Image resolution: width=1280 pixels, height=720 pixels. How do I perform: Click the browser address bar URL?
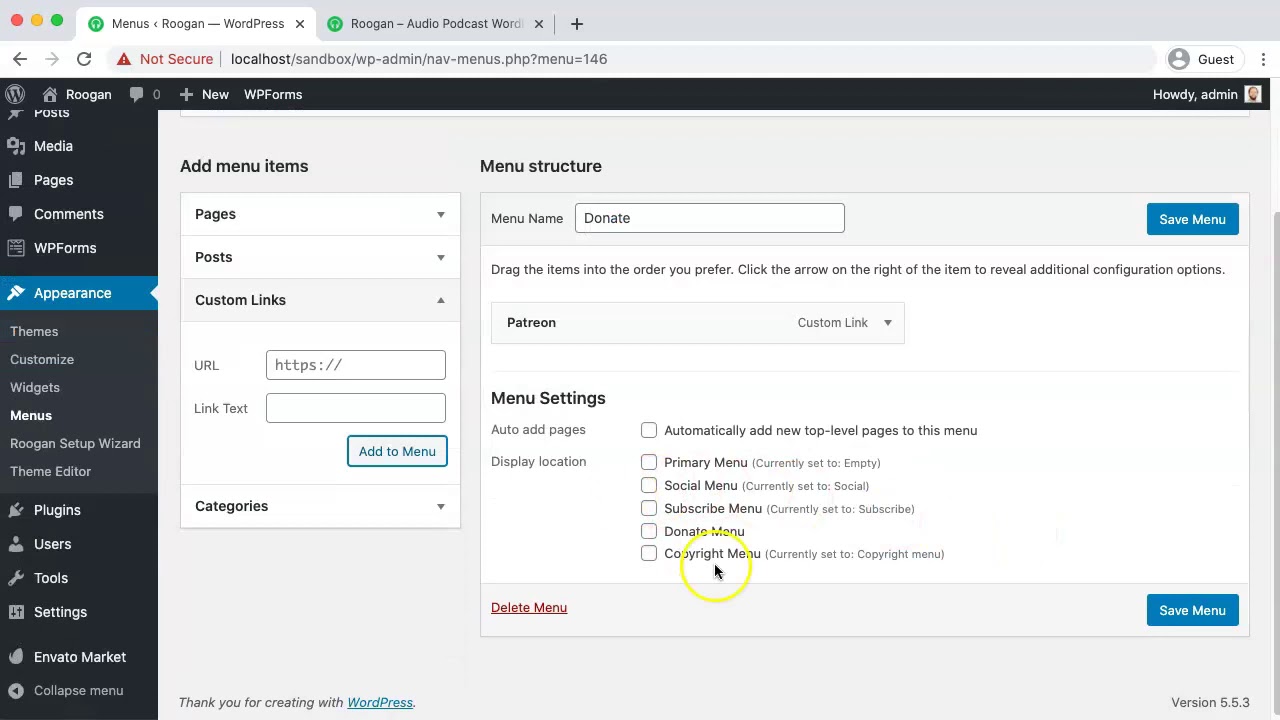click(x=419, y=59)
